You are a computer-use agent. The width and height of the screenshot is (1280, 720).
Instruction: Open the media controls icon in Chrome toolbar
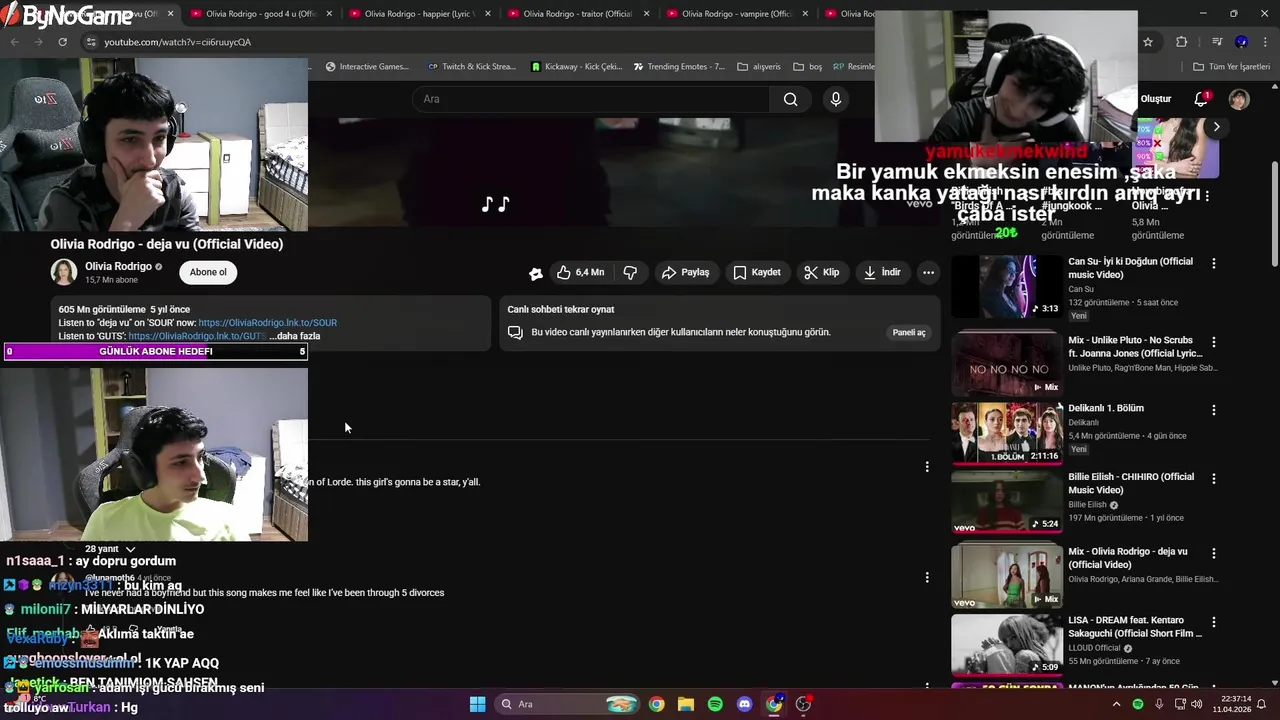click(1217, 42)
